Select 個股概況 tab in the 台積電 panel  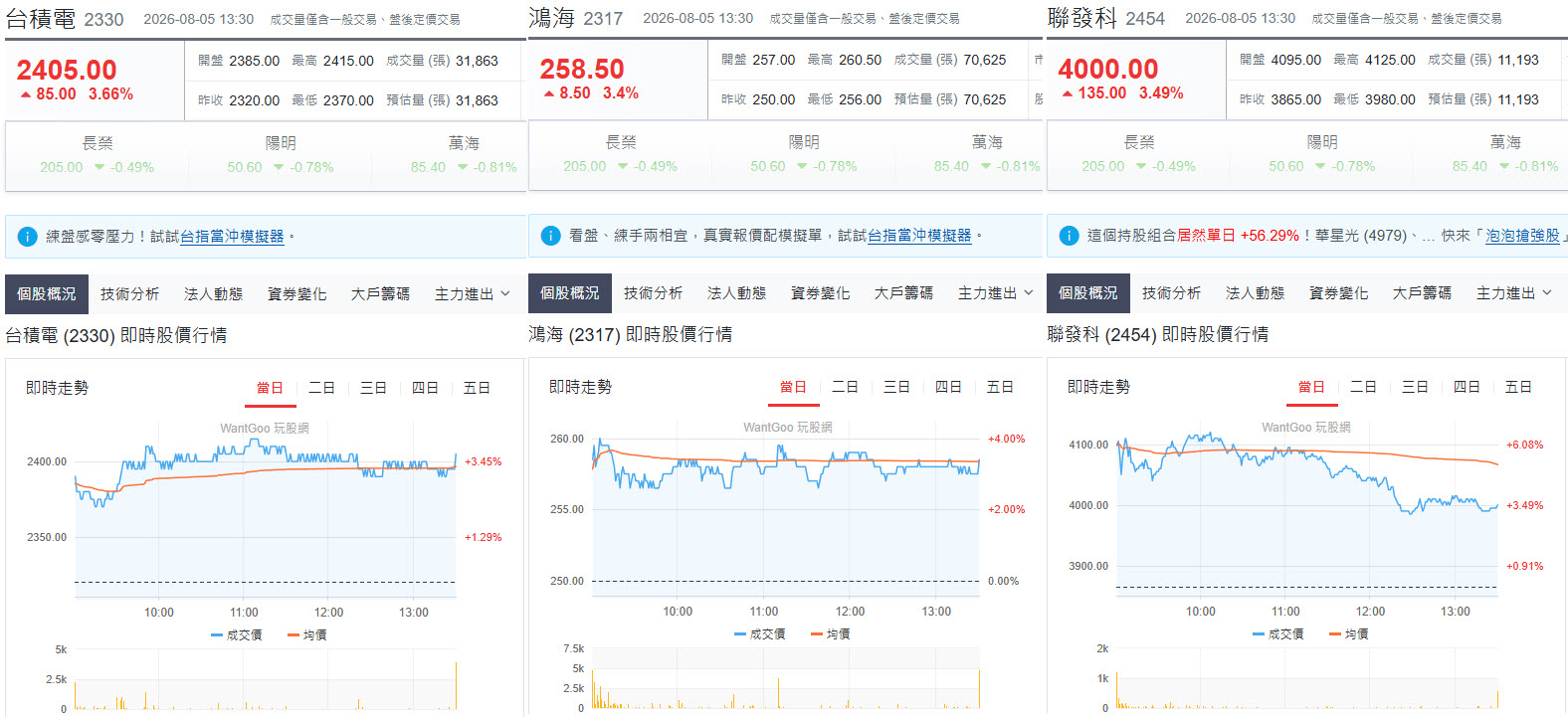pos(47,294)
